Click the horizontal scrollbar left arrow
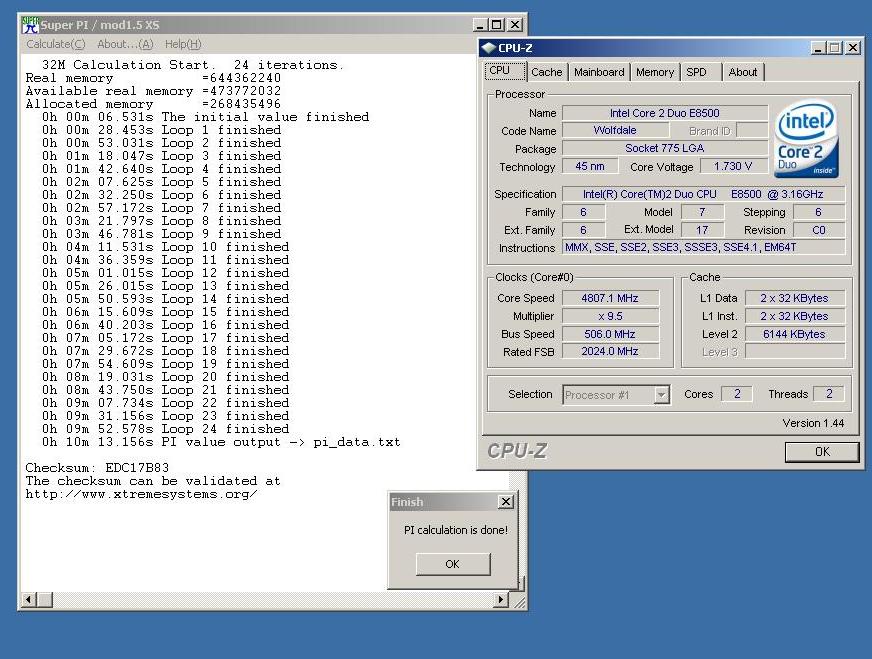The height and width of the screenshot is (659, 872). click(x=27, y=599)
